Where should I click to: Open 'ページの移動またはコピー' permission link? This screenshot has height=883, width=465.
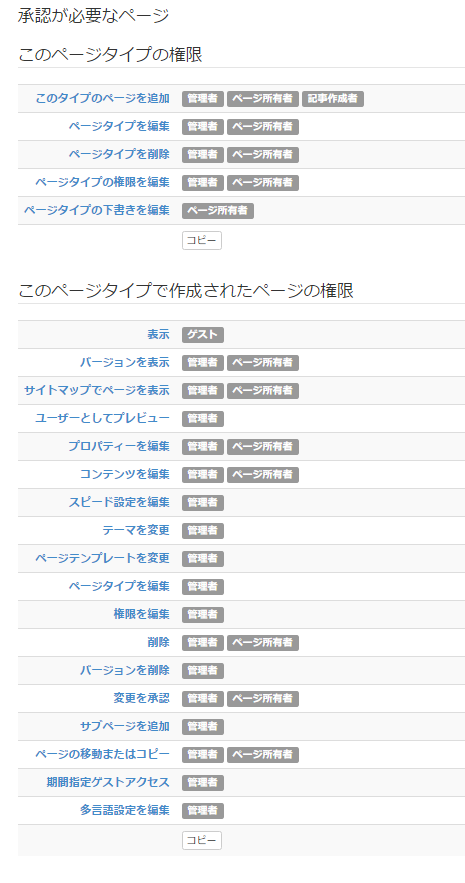pyautogui.click(x=102, y=755)
